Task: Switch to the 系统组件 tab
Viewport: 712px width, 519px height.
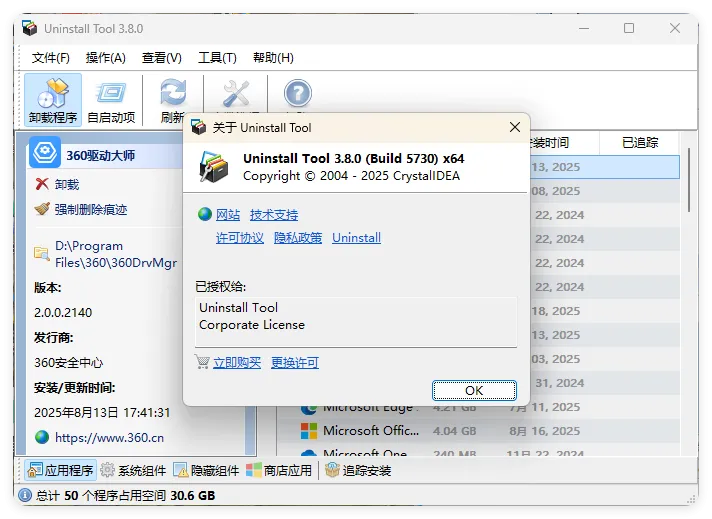Action: point(133,470)
